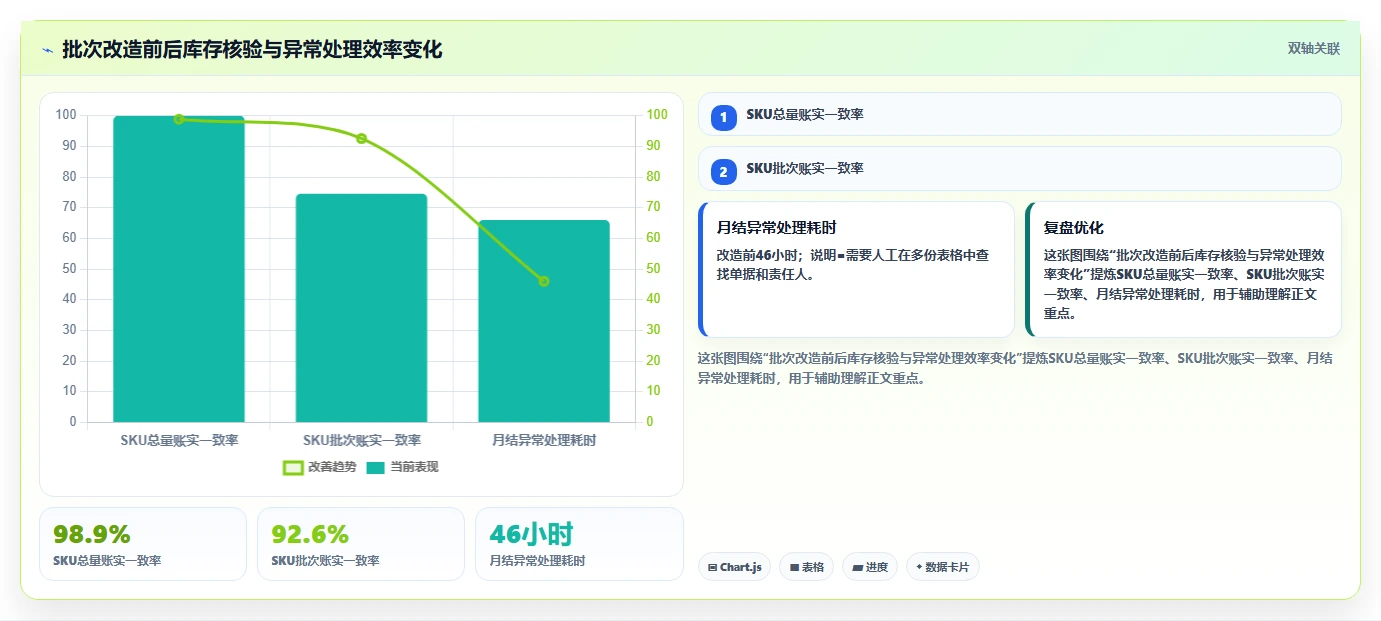Click the icon inside the 进度 tag
Viewport: 1381px width, 621px height.
click(857, 567)
